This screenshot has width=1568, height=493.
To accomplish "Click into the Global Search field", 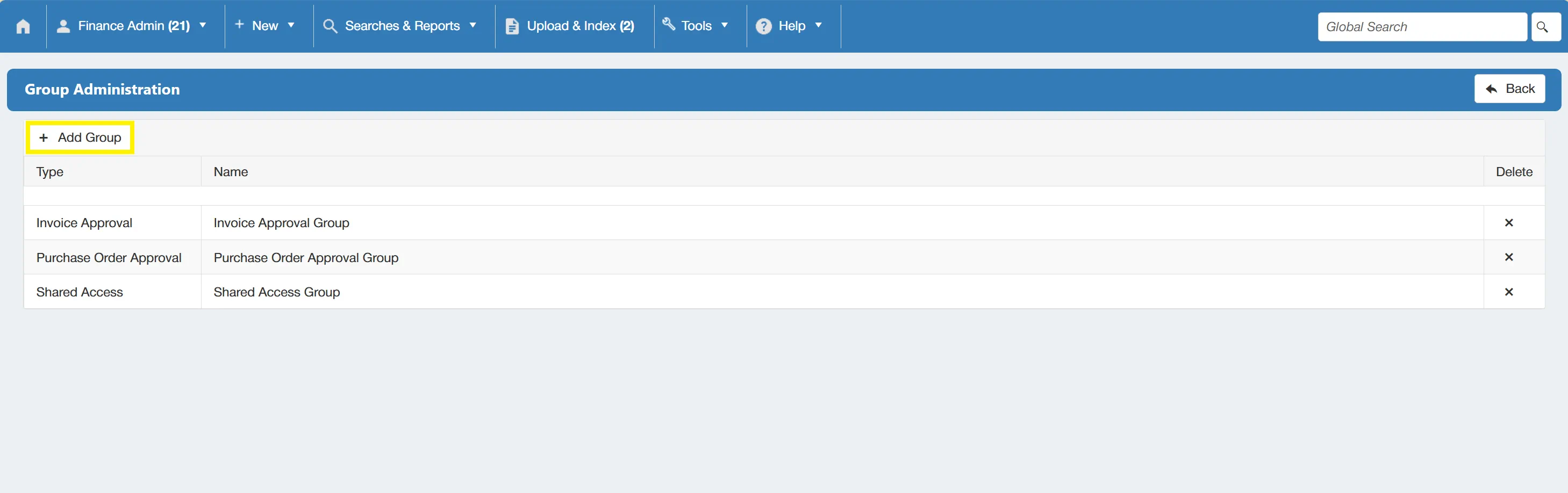I will (x=1422, y=27).
